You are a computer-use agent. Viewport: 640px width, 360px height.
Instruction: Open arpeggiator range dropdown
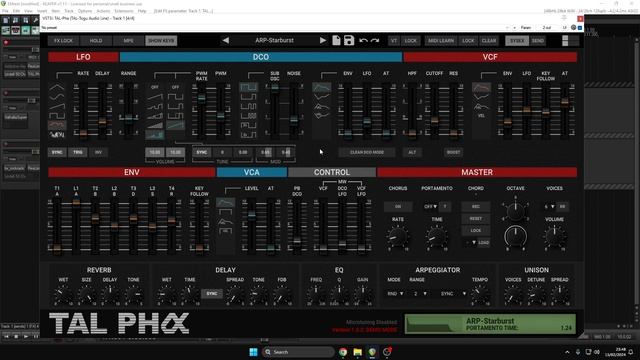tap(420, 293)
